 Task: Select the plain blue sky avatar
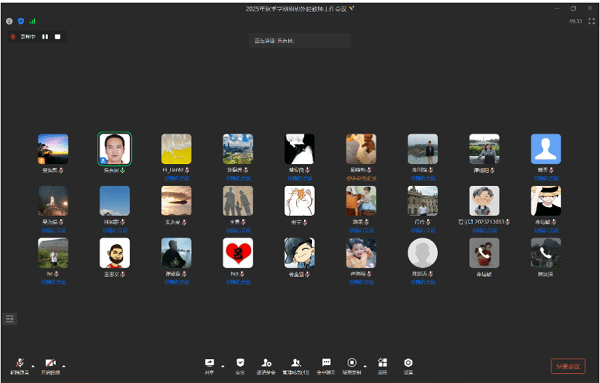(x=115, y=201)
